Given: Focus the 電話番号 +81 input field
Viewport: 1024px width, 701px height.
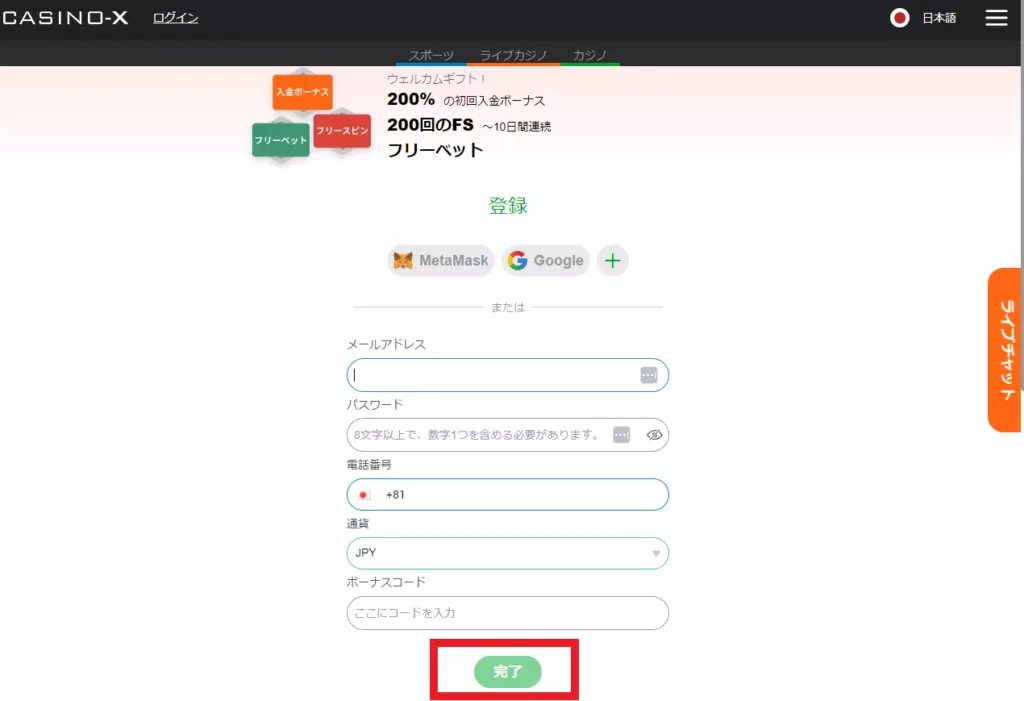Looking at the screenshot, I should pyautogui.click(x=507, y=495).
